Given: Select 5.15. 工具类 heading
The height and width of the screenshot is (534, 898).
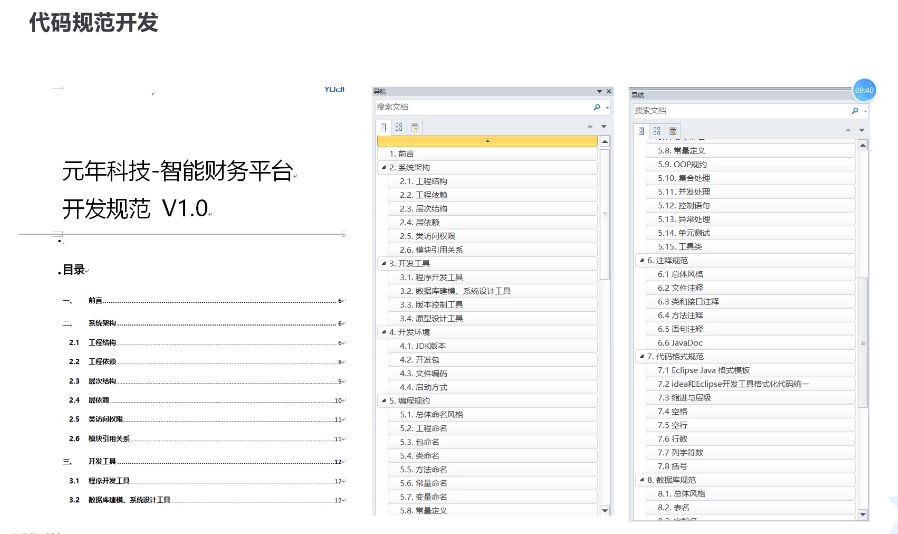Looking at the screenshot, I should 751,247.
